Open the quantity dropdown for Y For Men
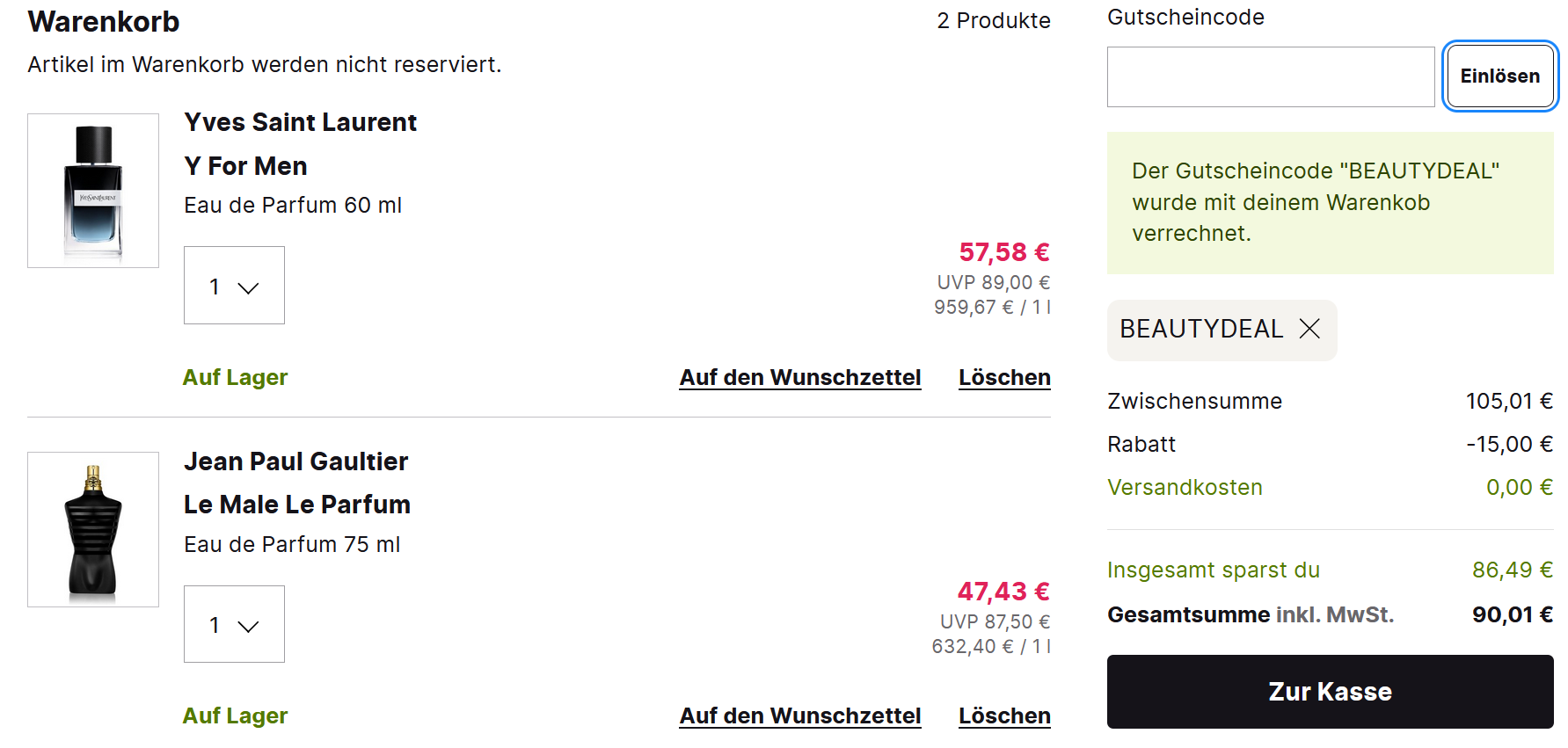Image resolution: width=1568 pixels, height=748 pixels. 234,286
